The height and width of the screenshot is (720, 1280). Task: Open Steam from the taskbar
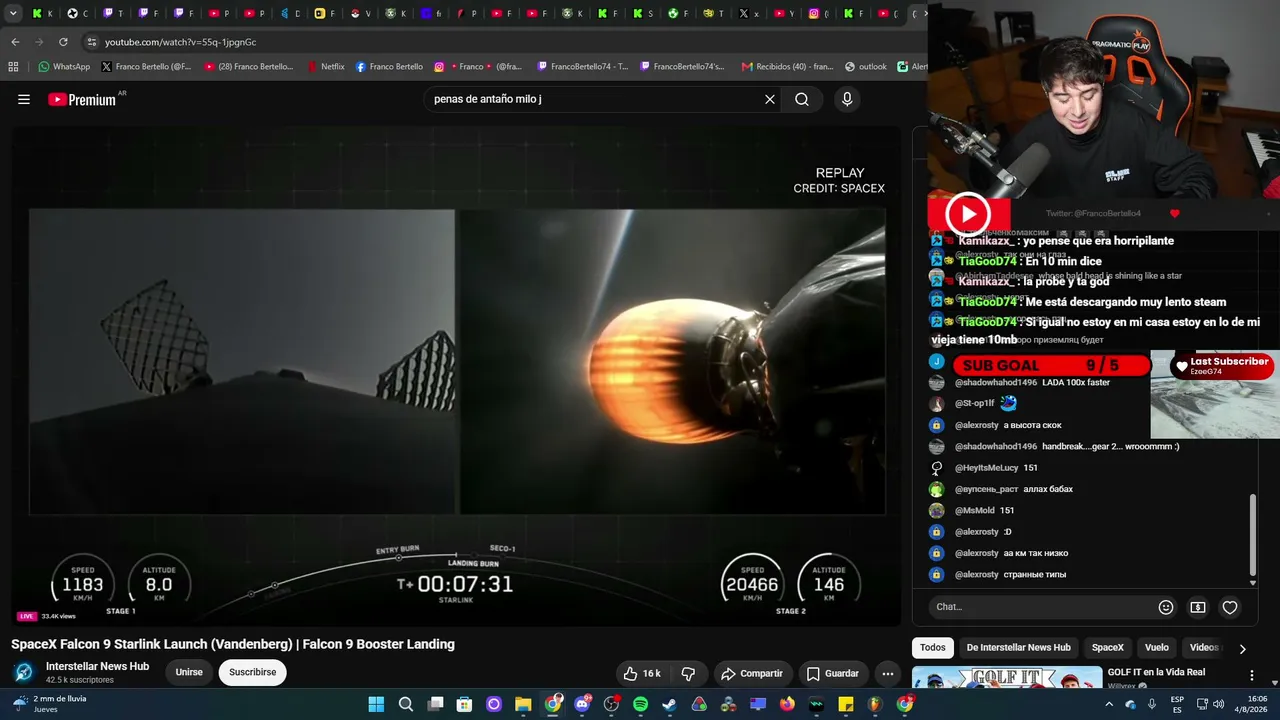click(x=669, y=704)
